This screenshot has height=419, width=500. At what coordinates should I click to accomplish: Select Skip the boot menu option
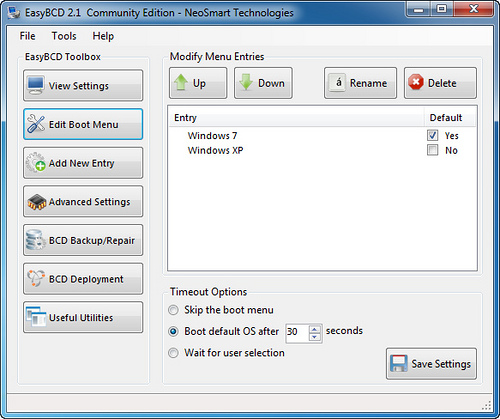173,310
